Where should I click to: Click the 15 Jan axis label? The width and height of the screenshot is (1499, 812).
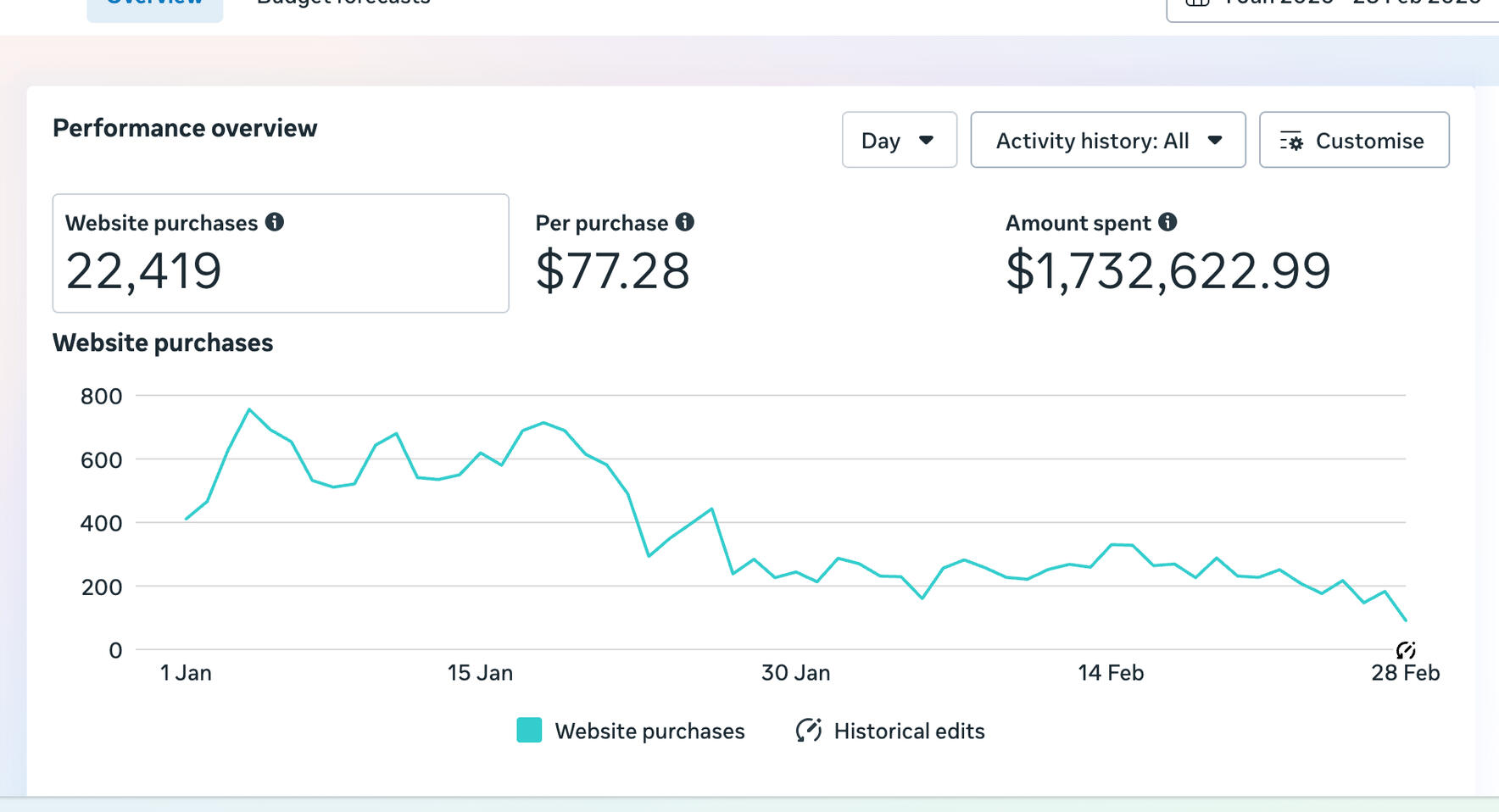[480, 673]
